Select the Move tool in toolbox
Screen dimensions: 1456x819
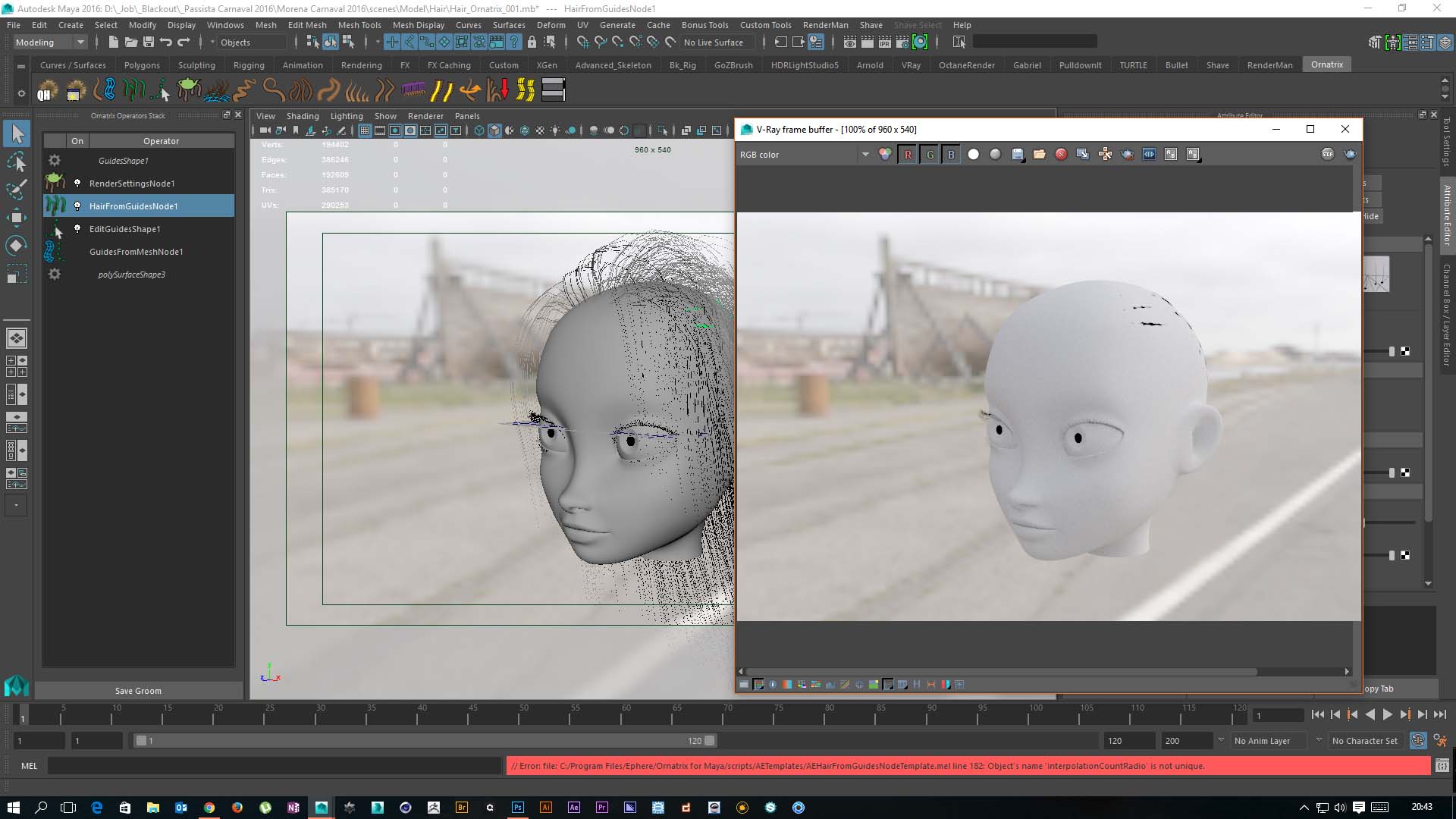16,218
